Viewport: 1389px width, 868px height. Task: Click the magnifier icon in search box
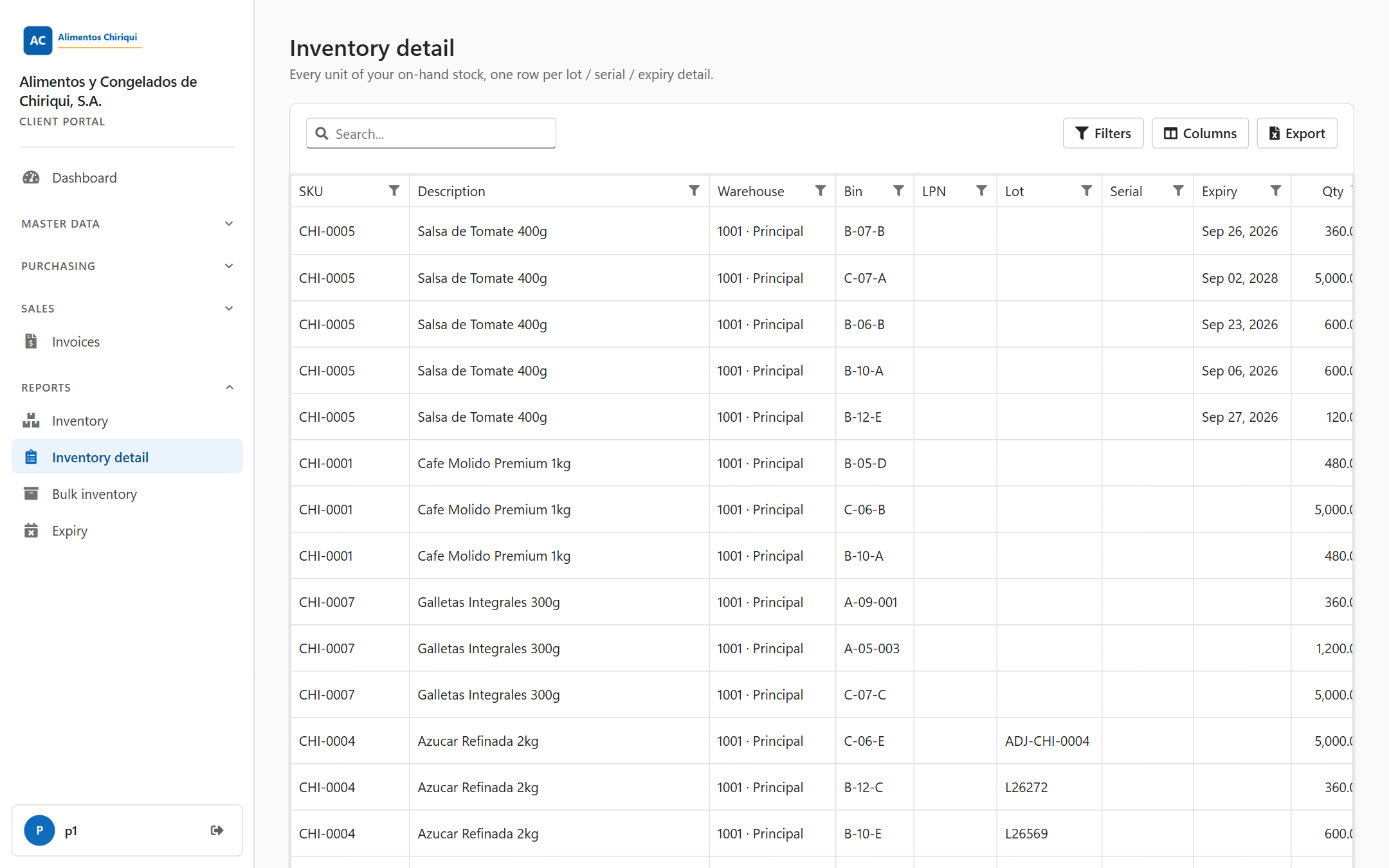[322, 134]
